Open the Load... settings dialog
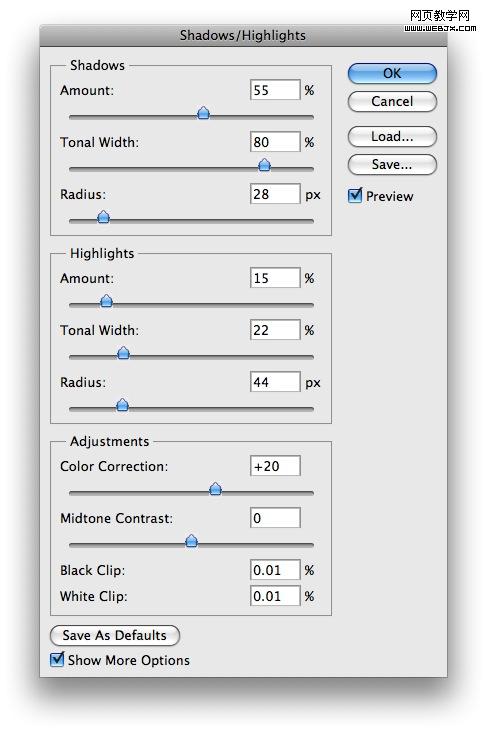This screenshot has width=487, height=732. pos(392,136)
